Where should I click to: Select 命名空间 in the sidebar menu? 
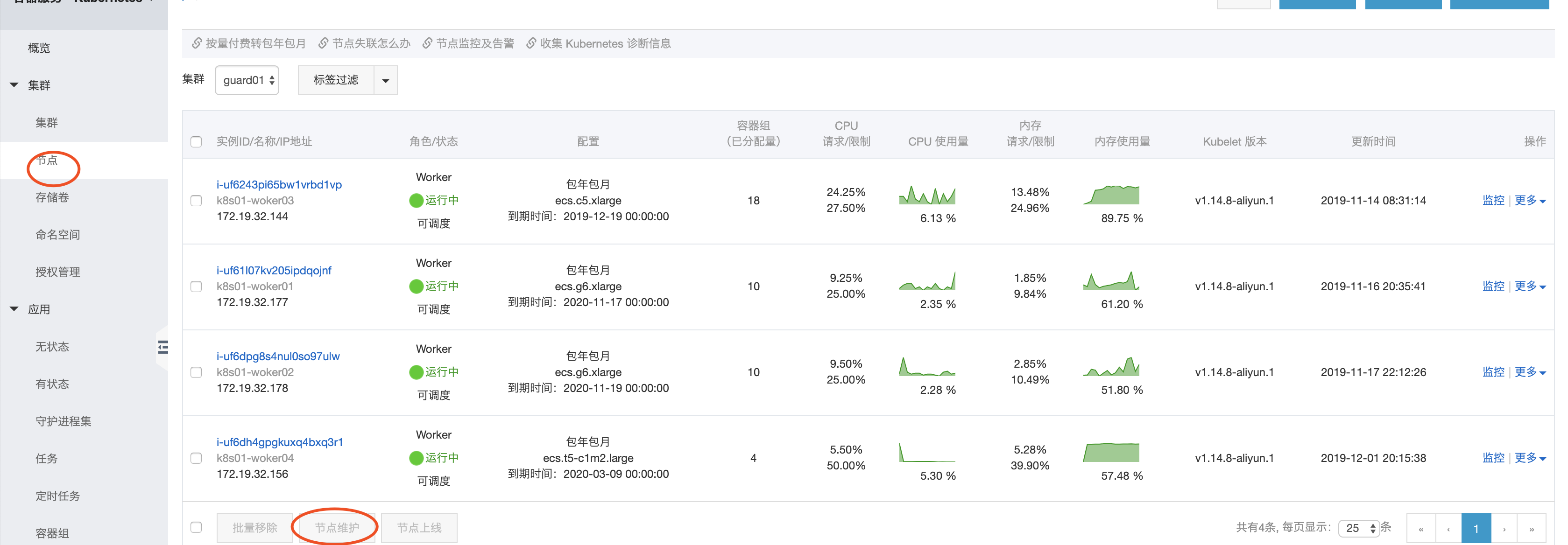tap(58, 235)
